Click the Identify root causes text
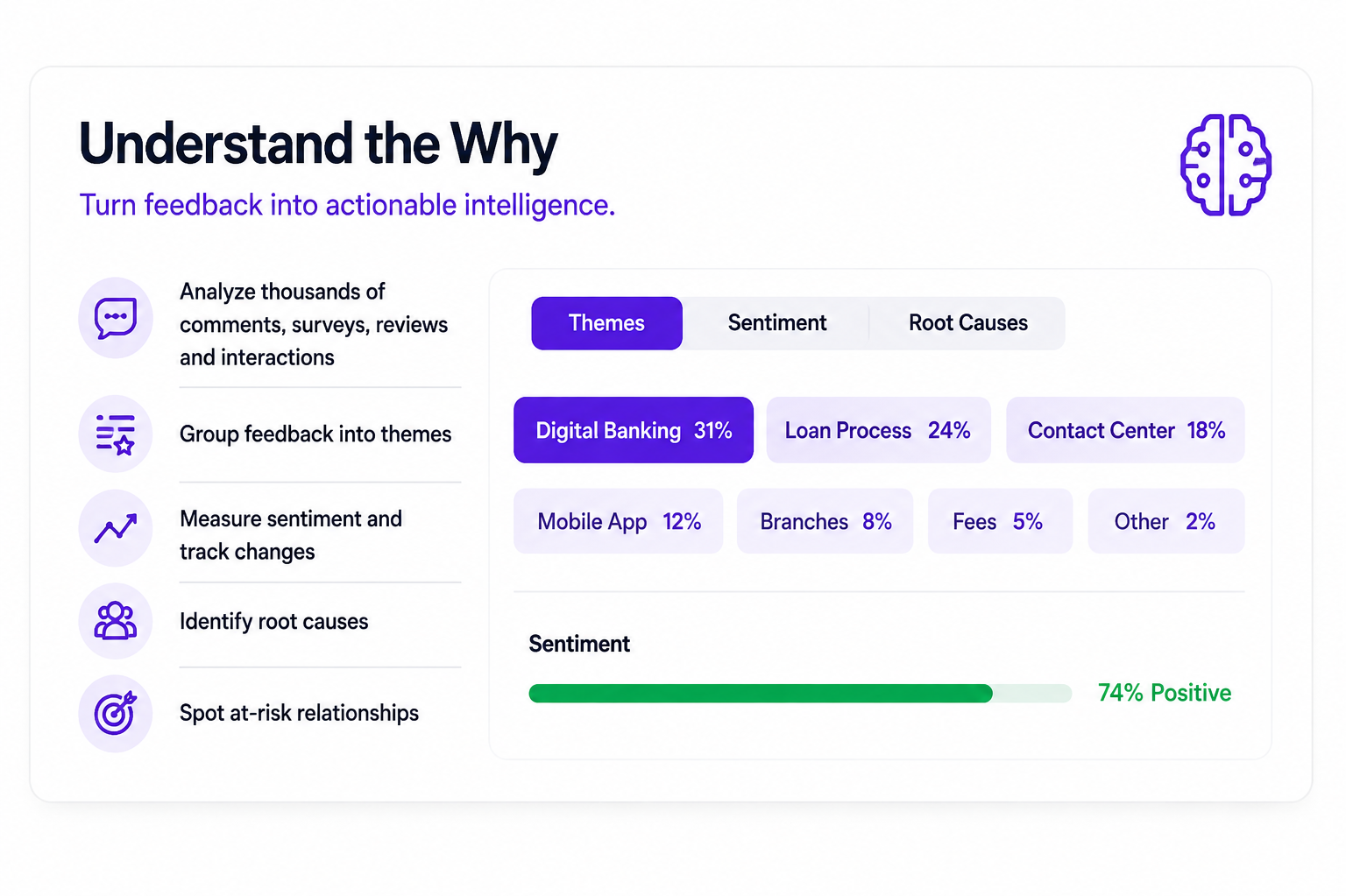Screen dimensions: 1346x896 [x=273, y=621]
